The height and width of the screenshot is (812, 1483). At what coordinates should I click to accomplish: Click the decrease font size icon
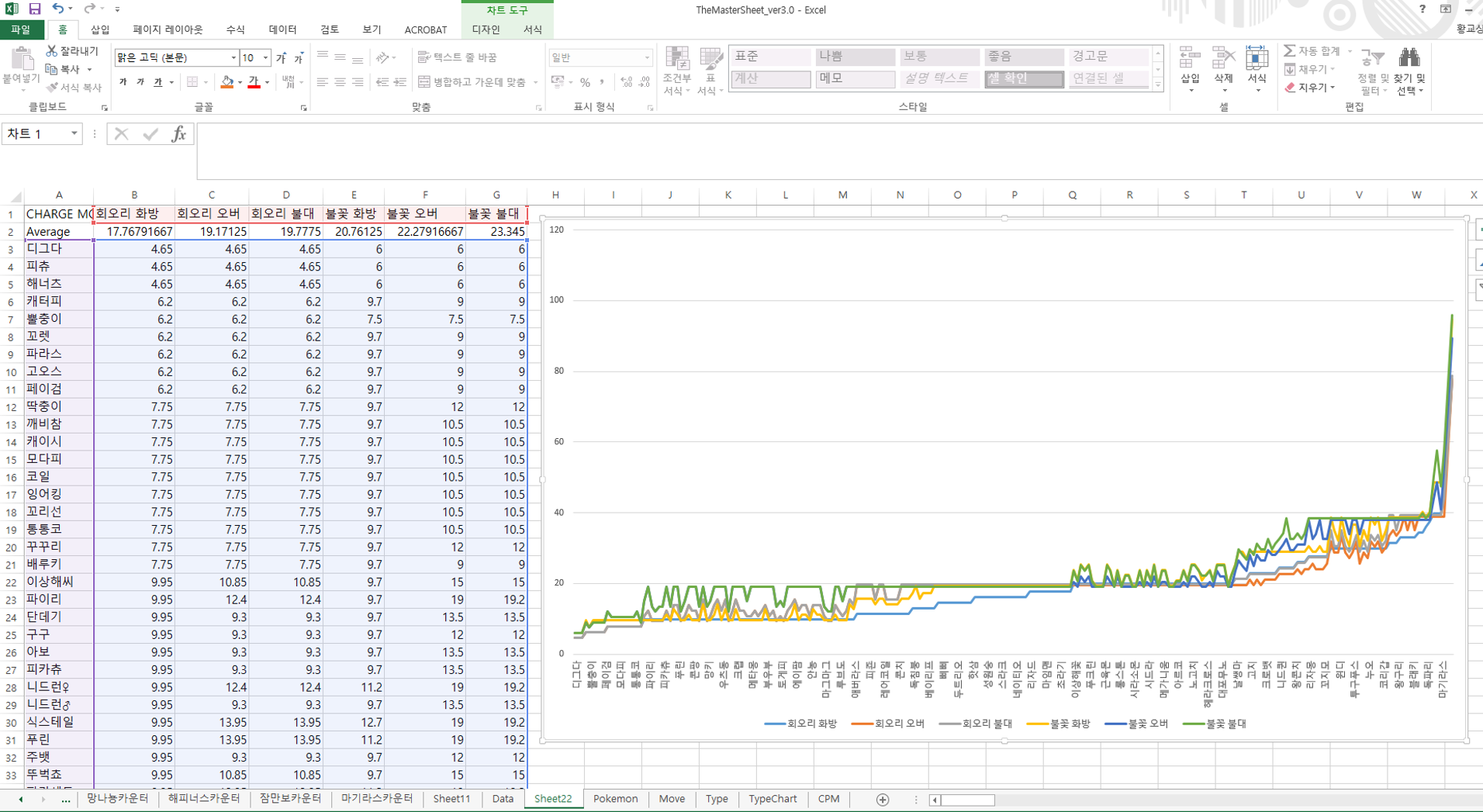tap(299, 57)
